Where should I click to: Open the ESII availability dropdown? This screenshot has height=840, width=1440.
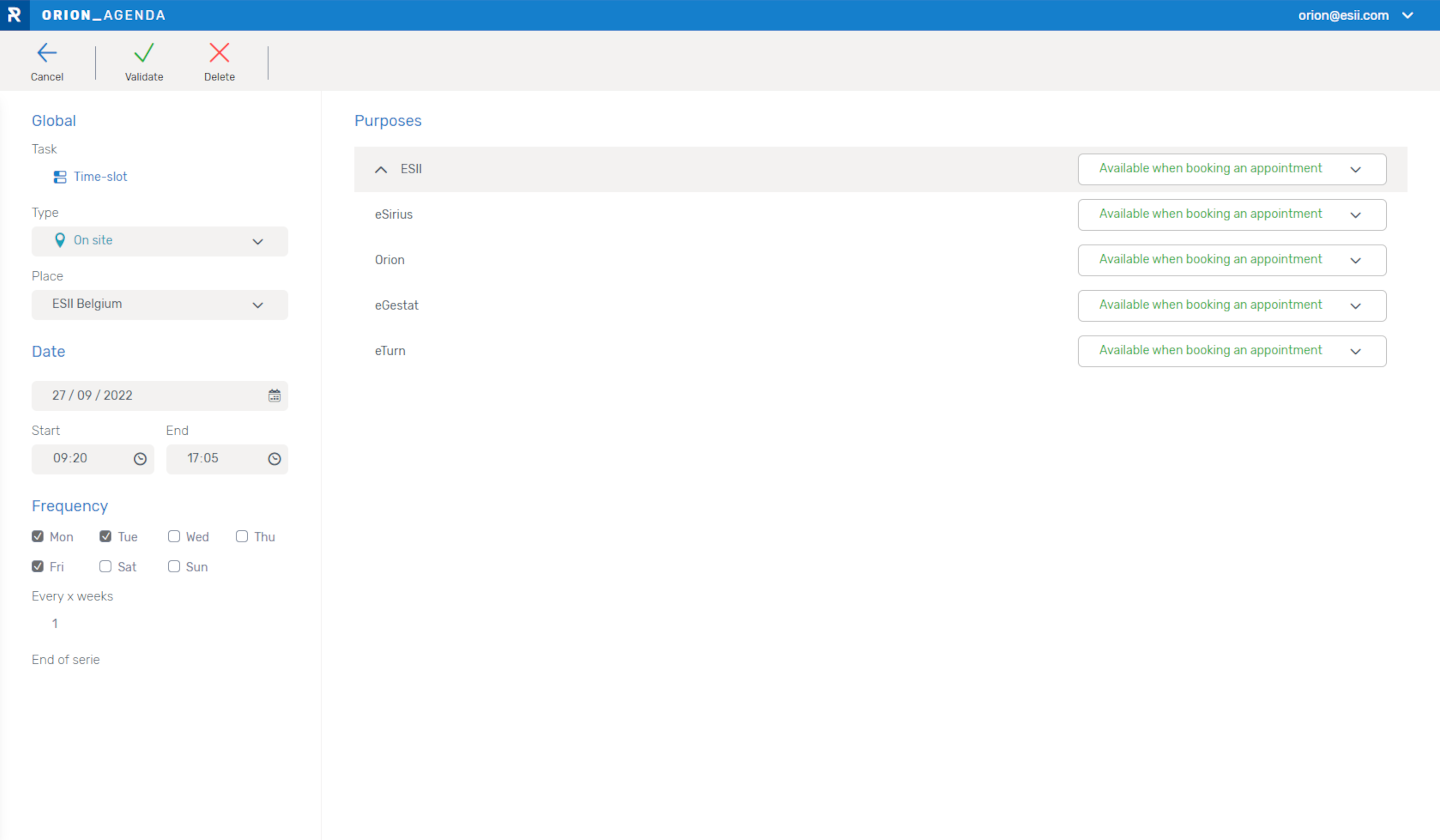pos(1232,169)
